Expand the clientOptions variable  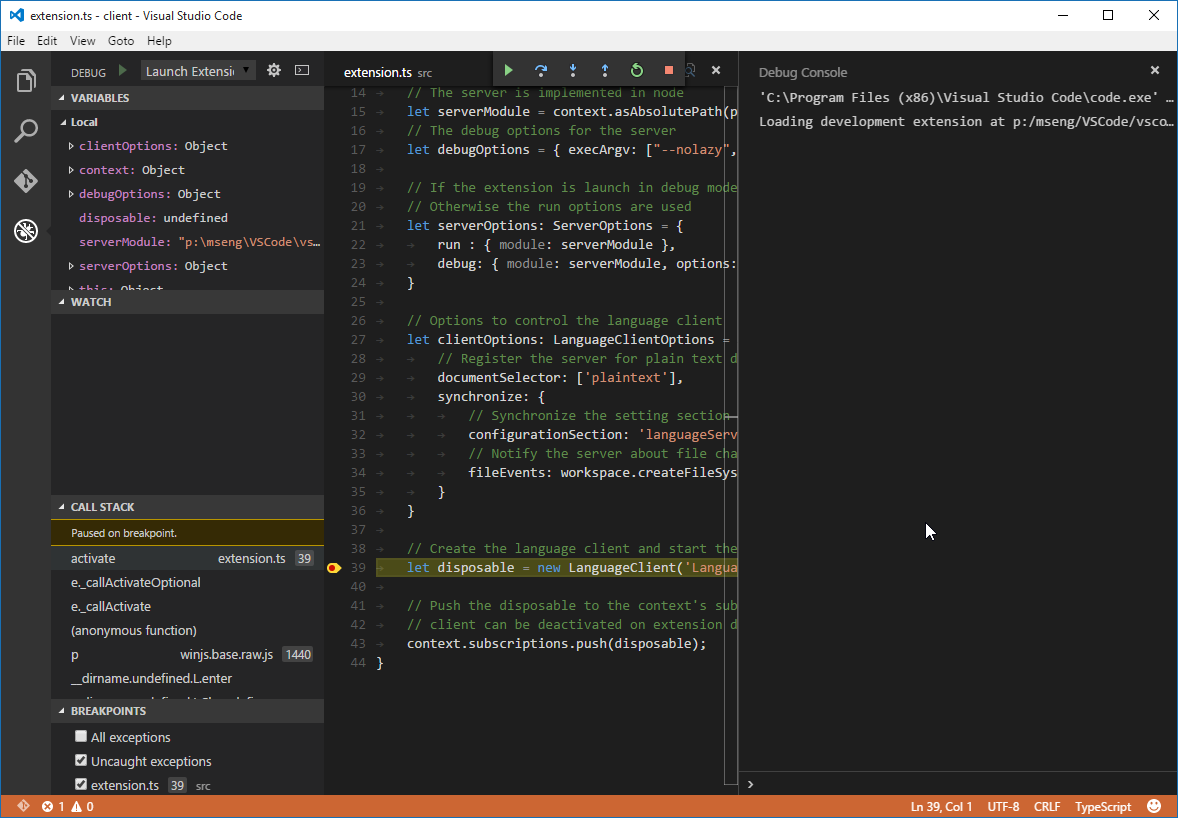click(71, 146)
